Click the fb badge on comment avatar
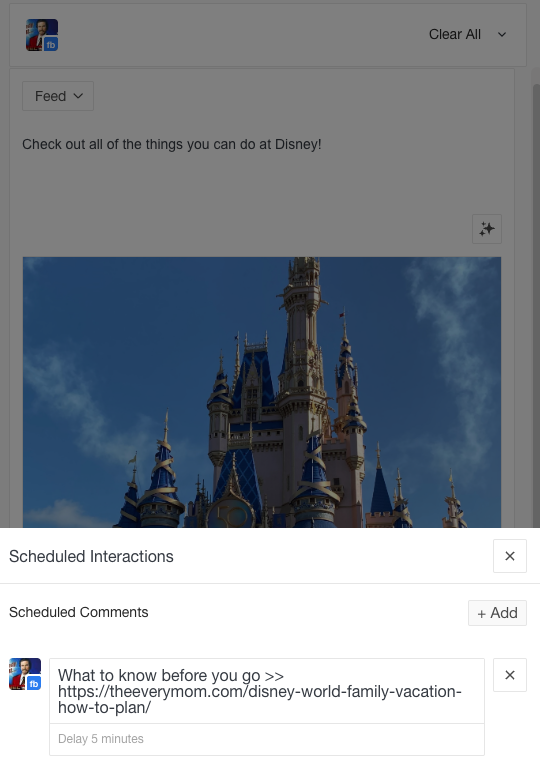Image resolution: width=540 pixels, height=765 pixels. (34, 684)
